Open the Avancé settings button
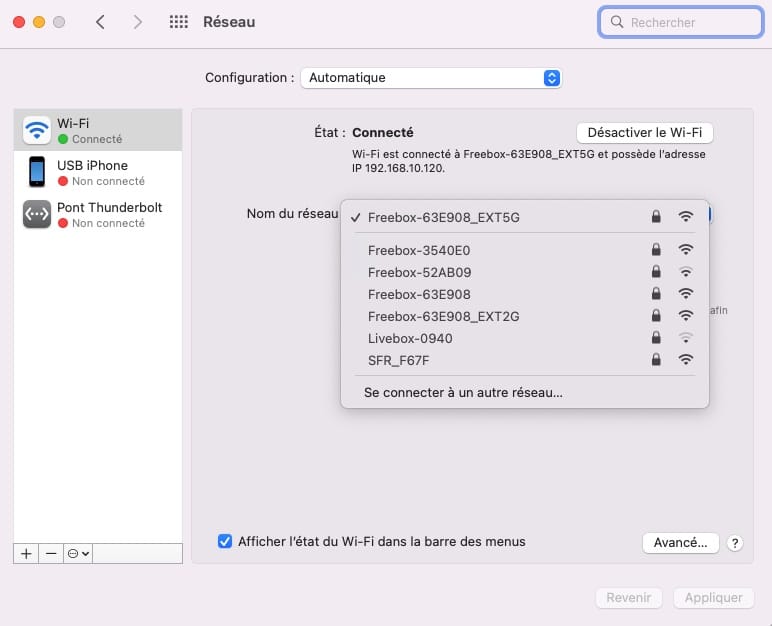 click(680, 542)
